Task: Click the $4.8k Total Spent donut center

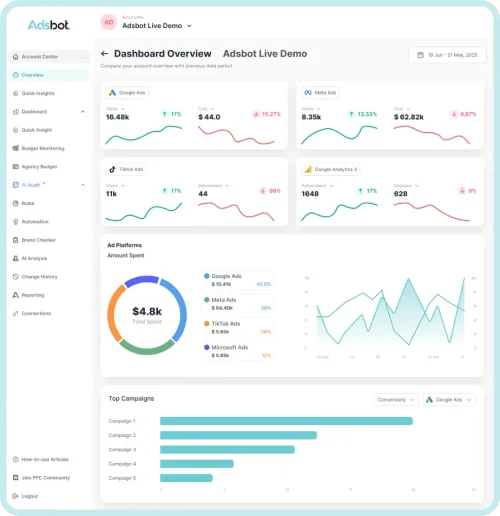Action: pos(147,315)
